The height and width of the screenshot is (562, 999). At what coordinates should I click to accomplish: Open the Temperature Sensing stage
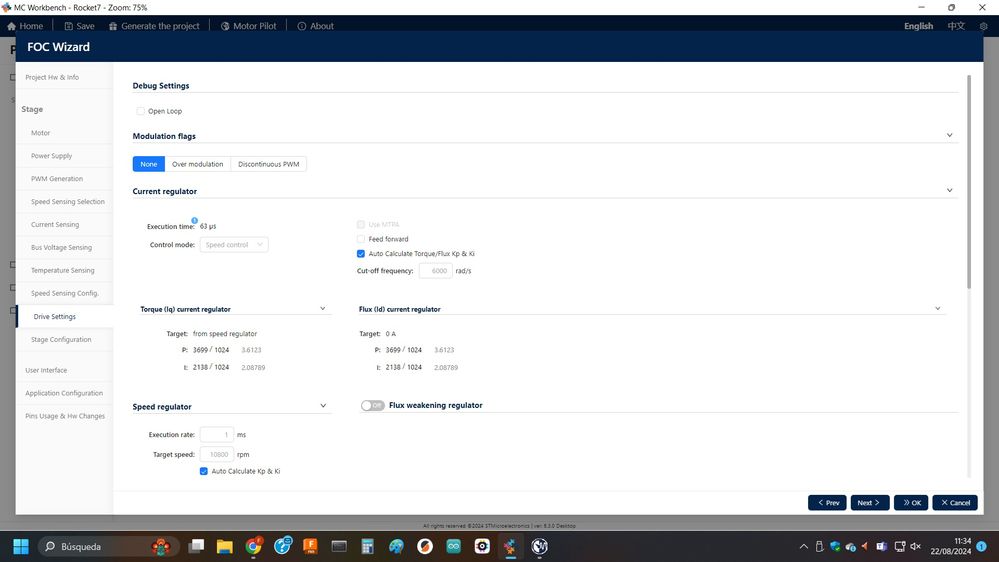tap(62, 271)
